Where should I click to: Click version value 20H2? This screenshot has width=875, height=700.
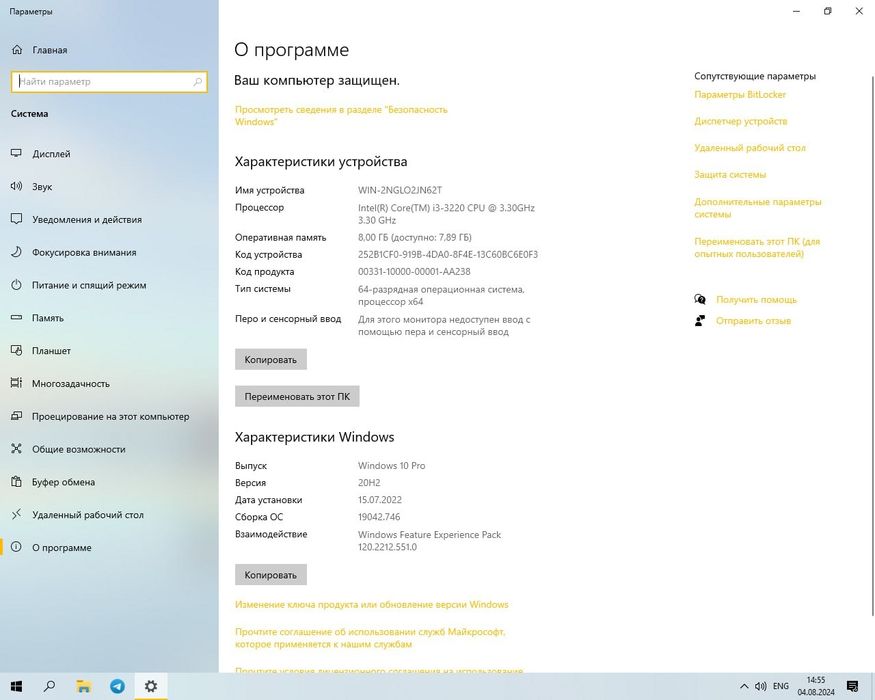(x=369, y=483)
